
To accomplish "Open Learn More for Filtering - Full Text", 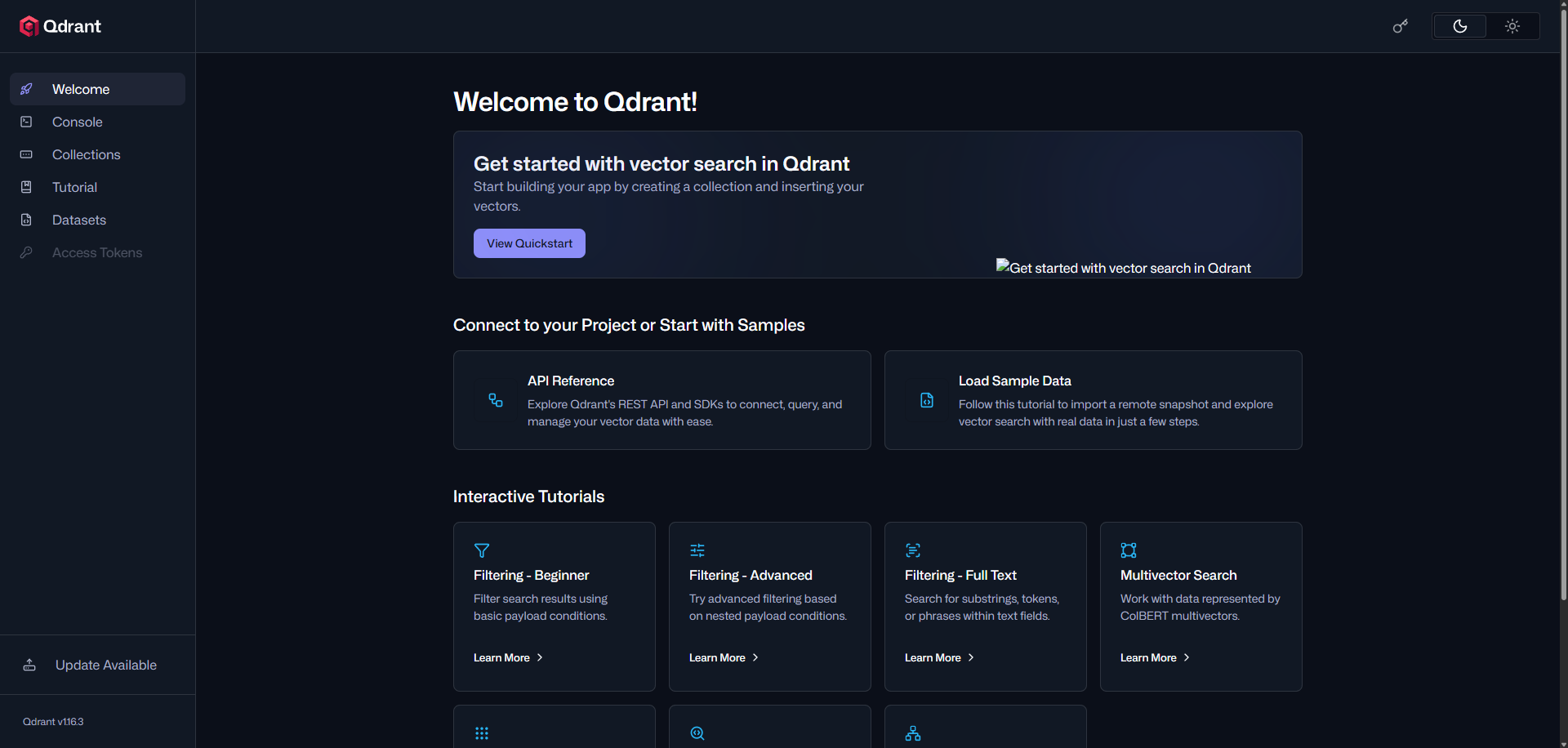I will click(939, 657).
